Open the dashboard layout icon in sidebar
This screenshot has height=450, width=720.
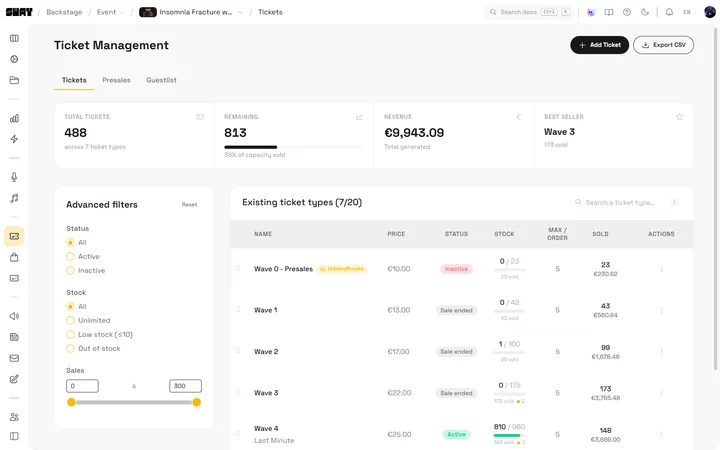[14, 38]
